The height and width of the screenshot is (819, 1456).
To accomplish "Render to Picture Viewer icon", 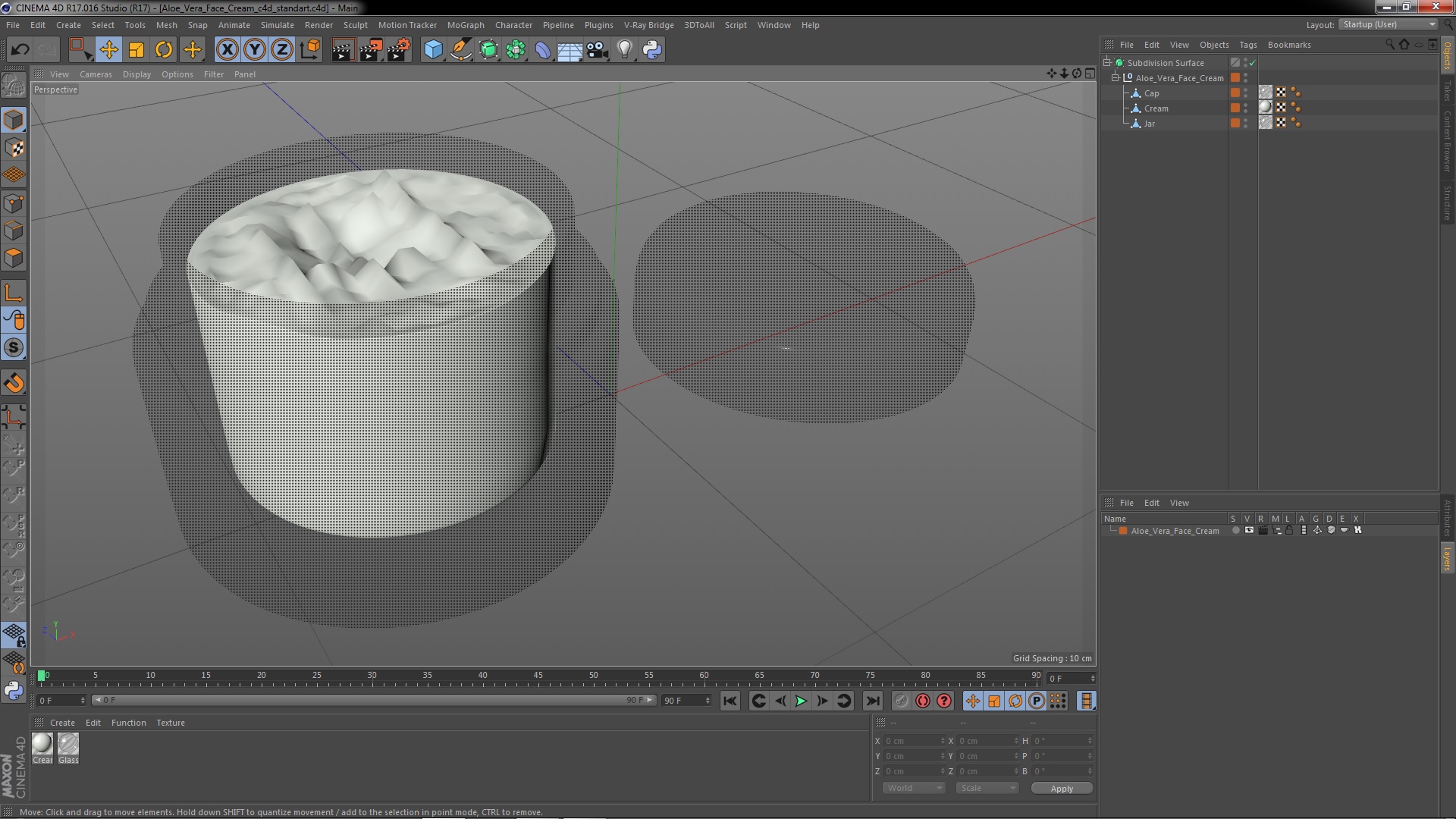I will tap(370, 50).
